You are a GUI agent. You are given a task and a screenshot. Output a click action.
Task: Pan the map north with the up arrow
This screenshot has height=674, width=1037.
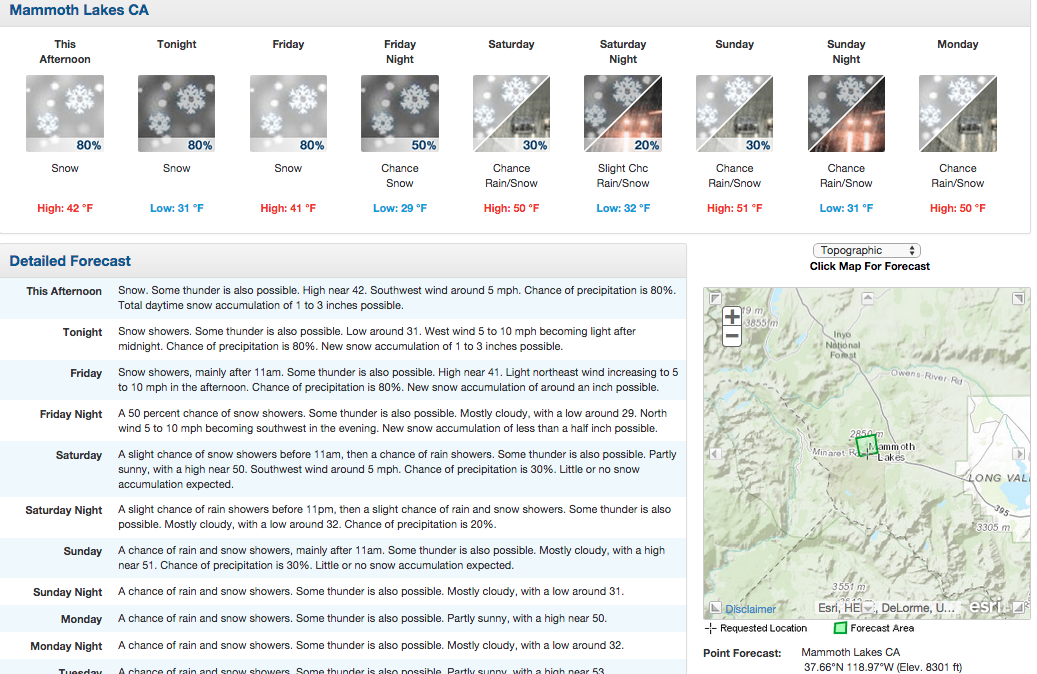point(867,298)
